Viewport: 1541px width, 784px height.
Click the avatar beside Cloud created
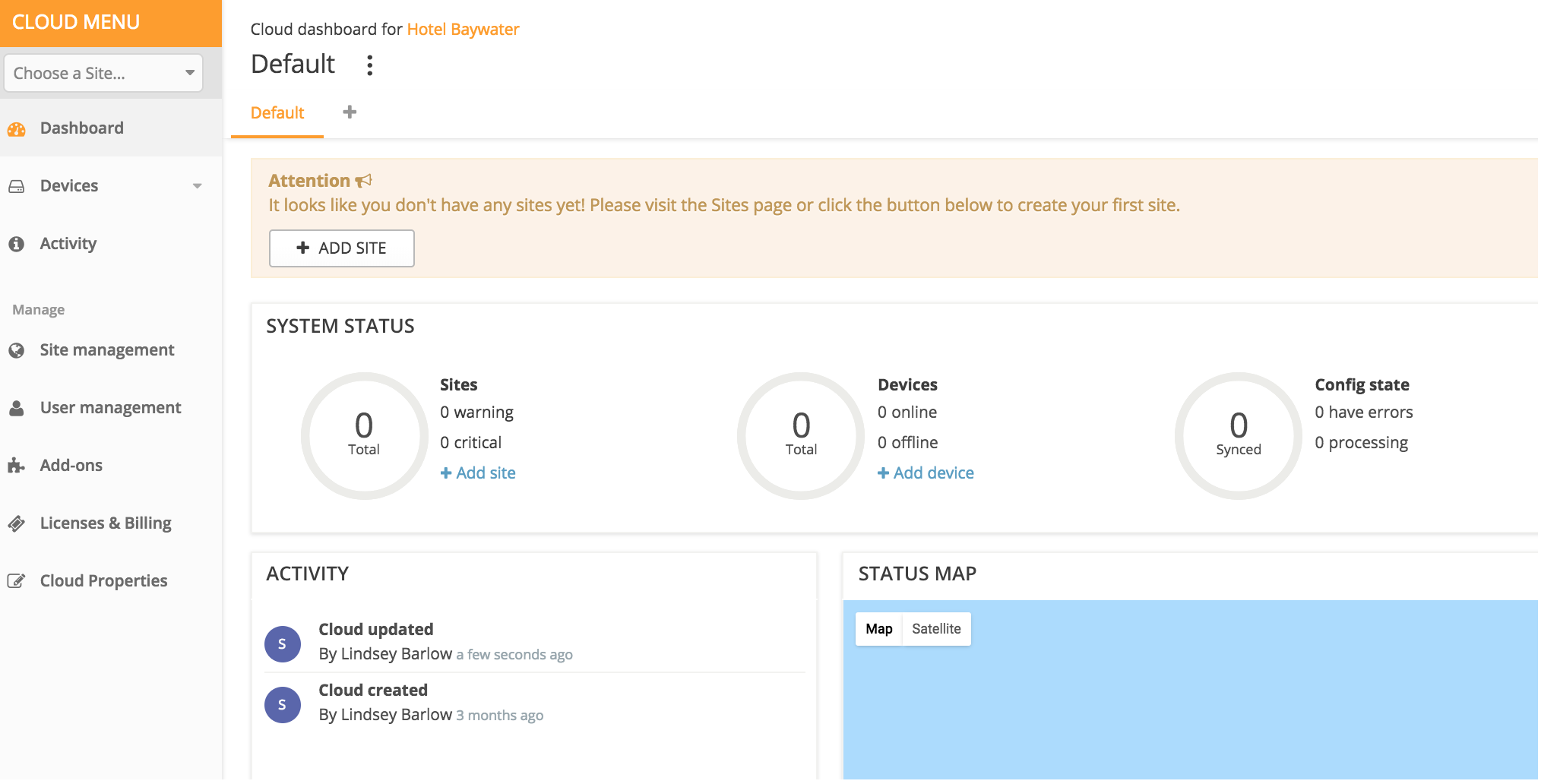pos(283,705)
